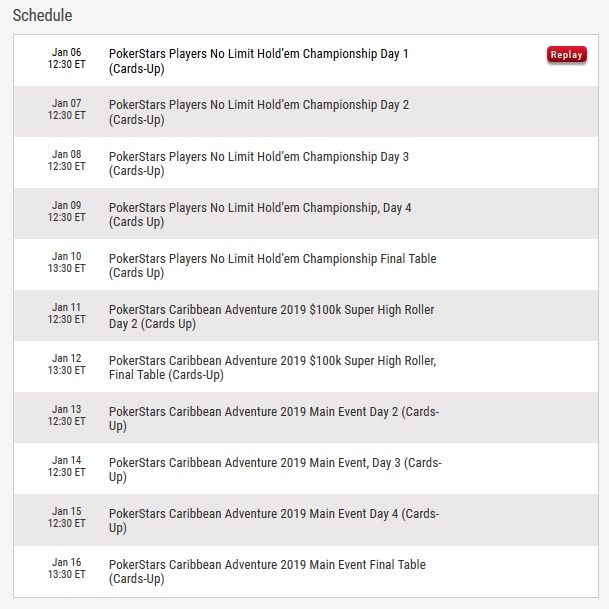Click the Jan 12 13:30 ET date
Viewport: 609px width, 609px height.
[x=66, y=364]
